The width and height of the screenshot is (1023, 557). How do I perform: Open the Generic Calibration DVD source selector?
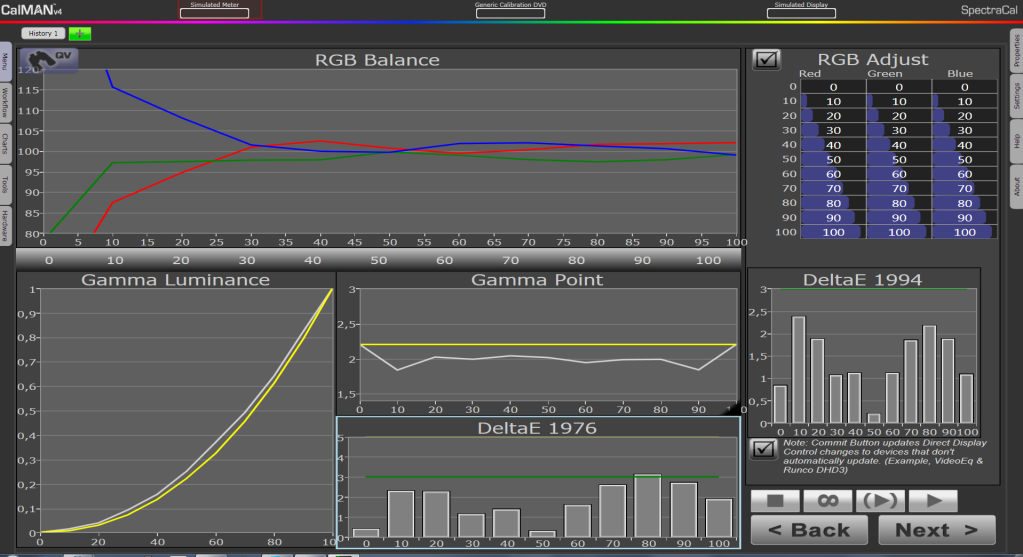point(510,11)
